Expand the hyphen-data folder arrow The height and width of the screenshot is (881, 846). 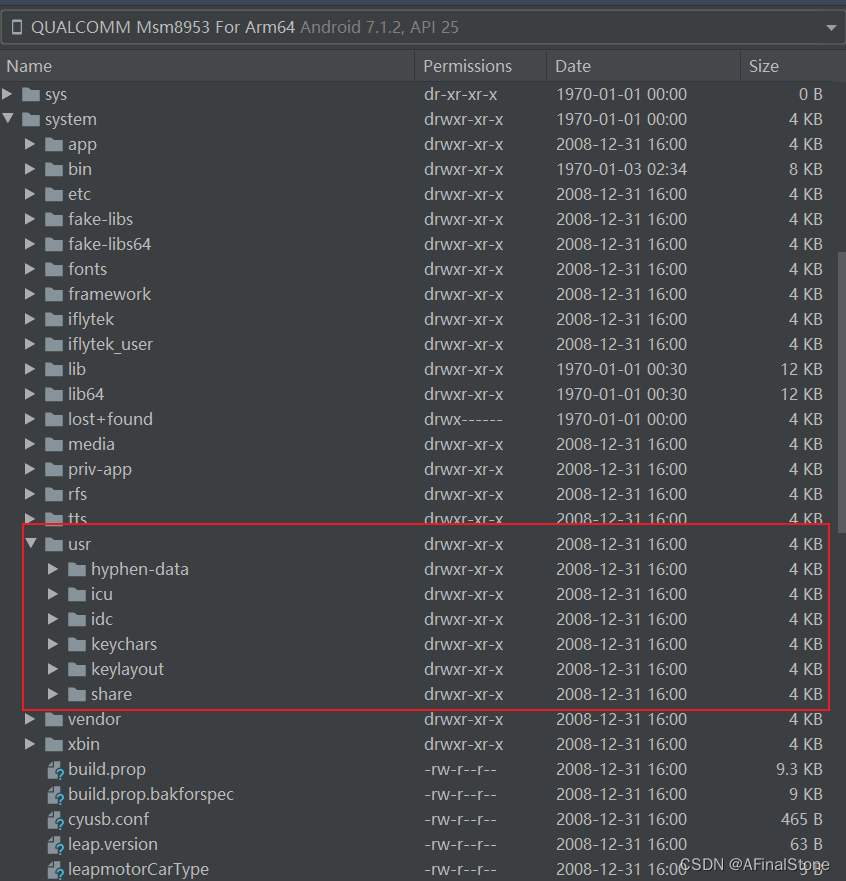tap(53, 569)
